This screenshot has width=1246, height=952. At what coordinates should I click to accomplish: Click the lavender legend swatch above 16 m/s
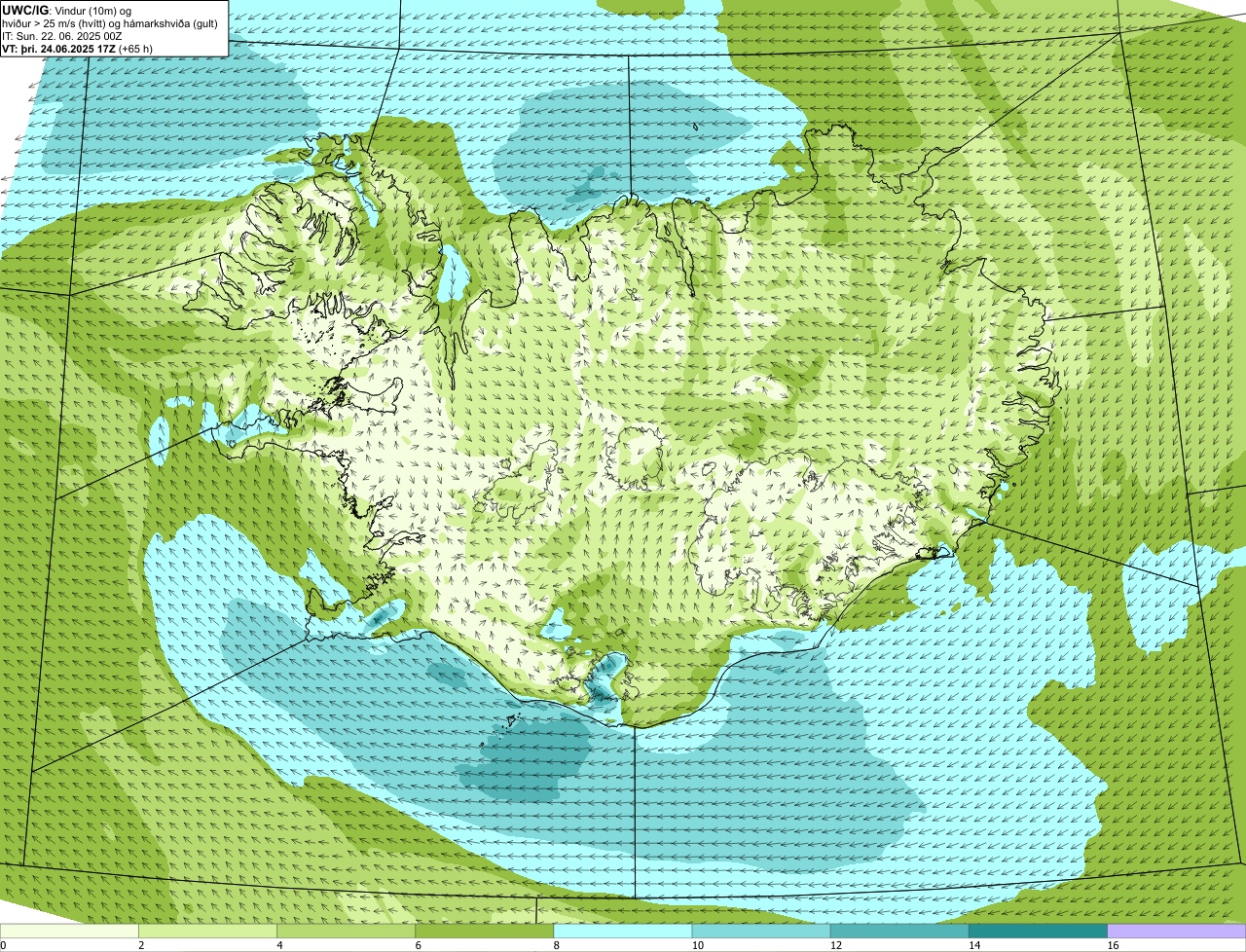pyautogui.click(x=1176, y=932)
